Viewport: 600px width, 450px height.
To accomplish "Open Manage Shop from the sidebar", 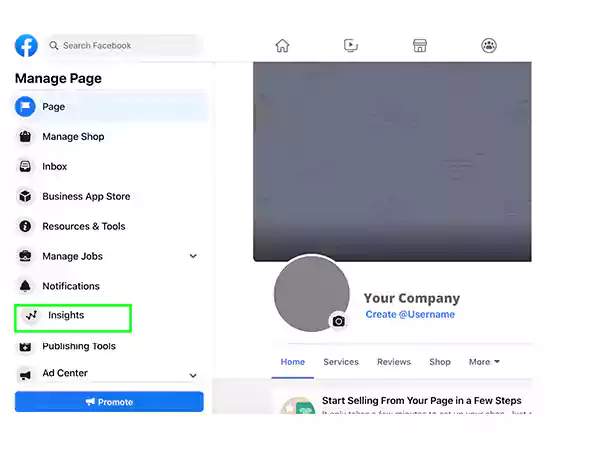I will point(73,137).
